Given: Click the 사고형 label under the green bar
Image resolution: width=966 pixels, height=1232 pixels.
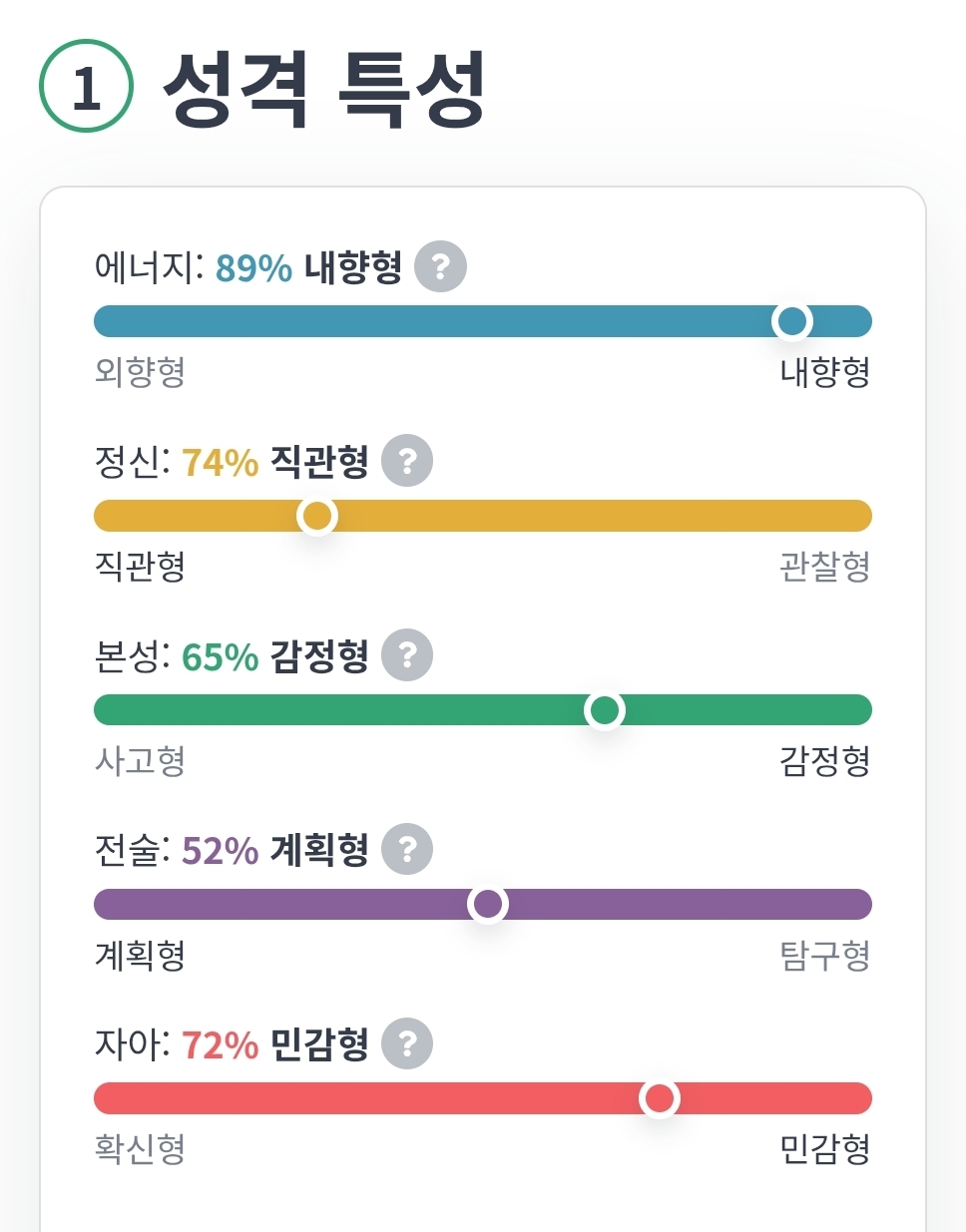Looking at the screenshot, I should point(140,761).
